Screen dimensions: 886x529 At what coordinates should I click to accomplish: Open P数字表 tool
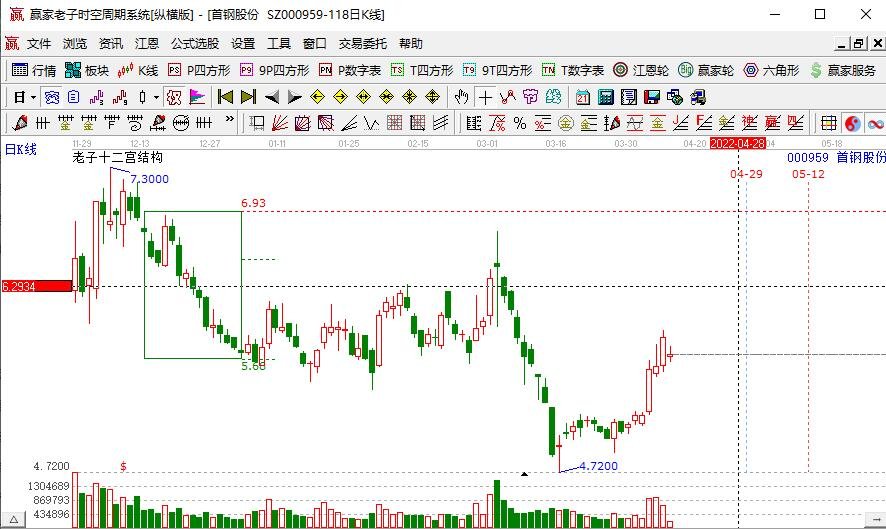[x=350, y=70]
